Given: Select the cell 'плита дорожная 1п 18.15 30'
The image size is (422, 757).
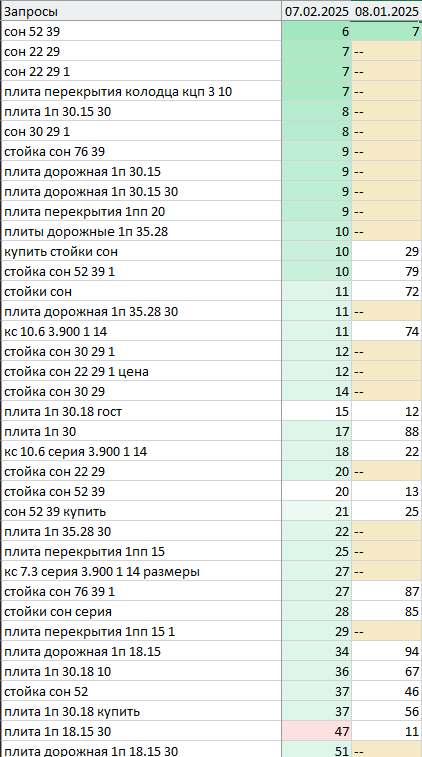Looking at the screenshot, I should [141, 750].
